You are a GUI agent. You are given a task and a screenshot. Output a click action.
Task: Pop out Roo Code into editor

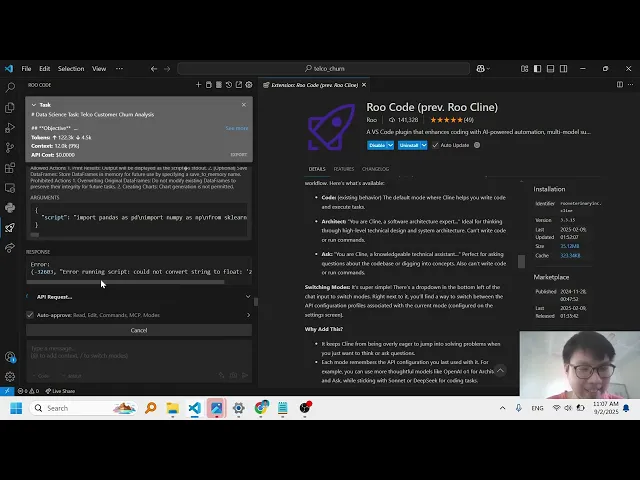pyautogui.click(x=239, y=85)
